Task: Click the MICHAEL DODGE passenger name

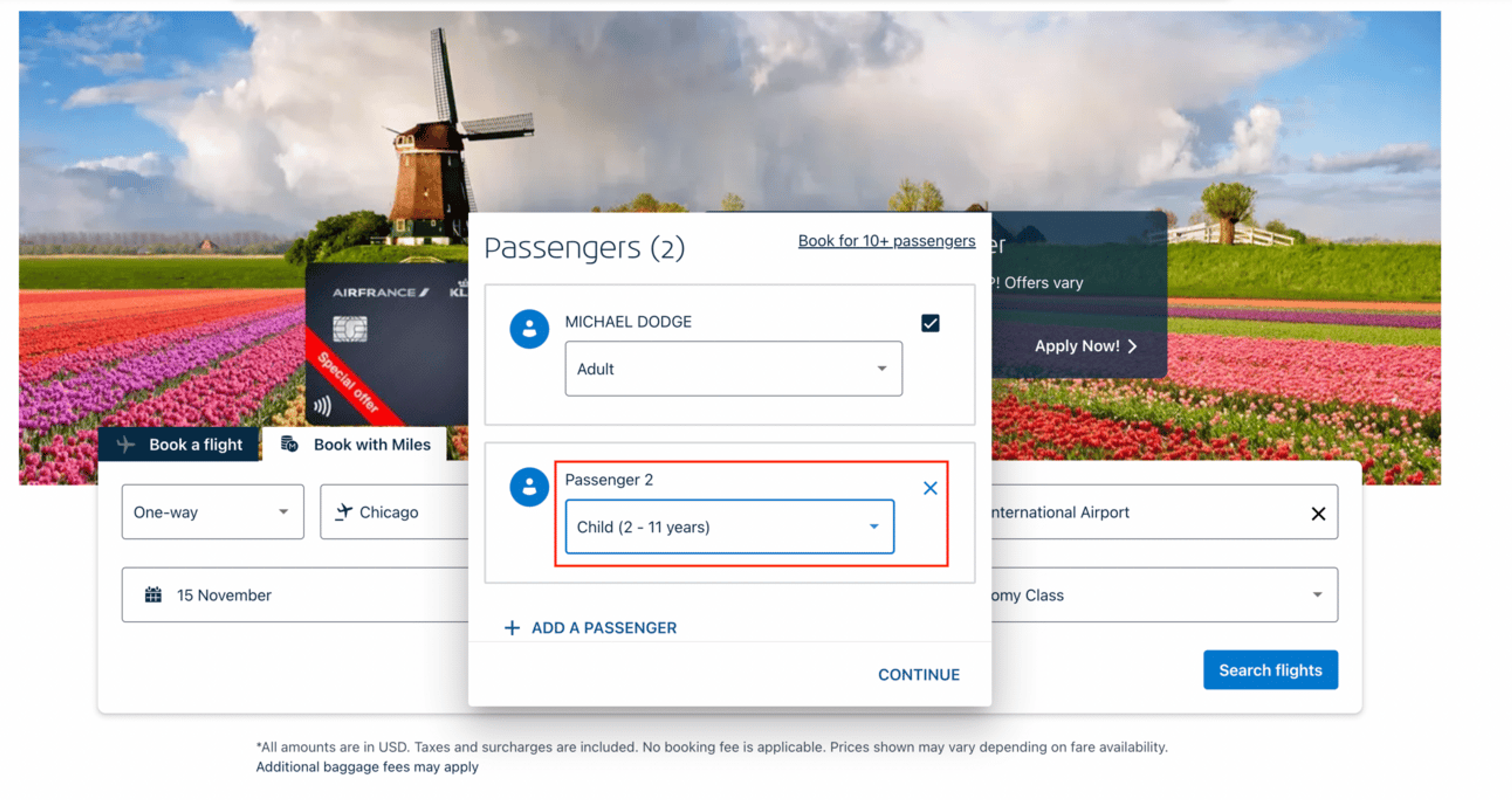Action: [628, 321]
